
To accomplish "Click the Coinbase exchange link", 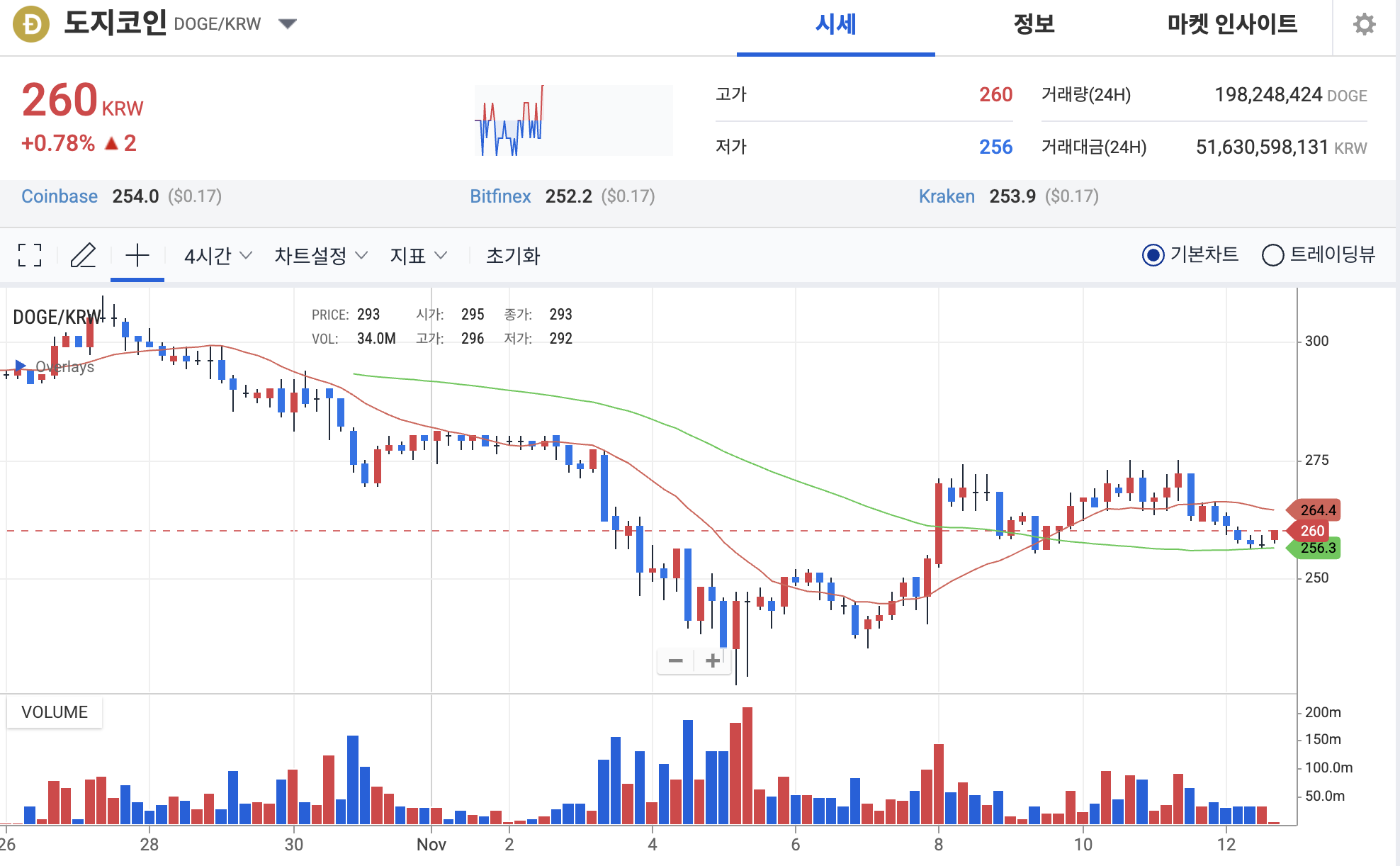I will (60, 196).
